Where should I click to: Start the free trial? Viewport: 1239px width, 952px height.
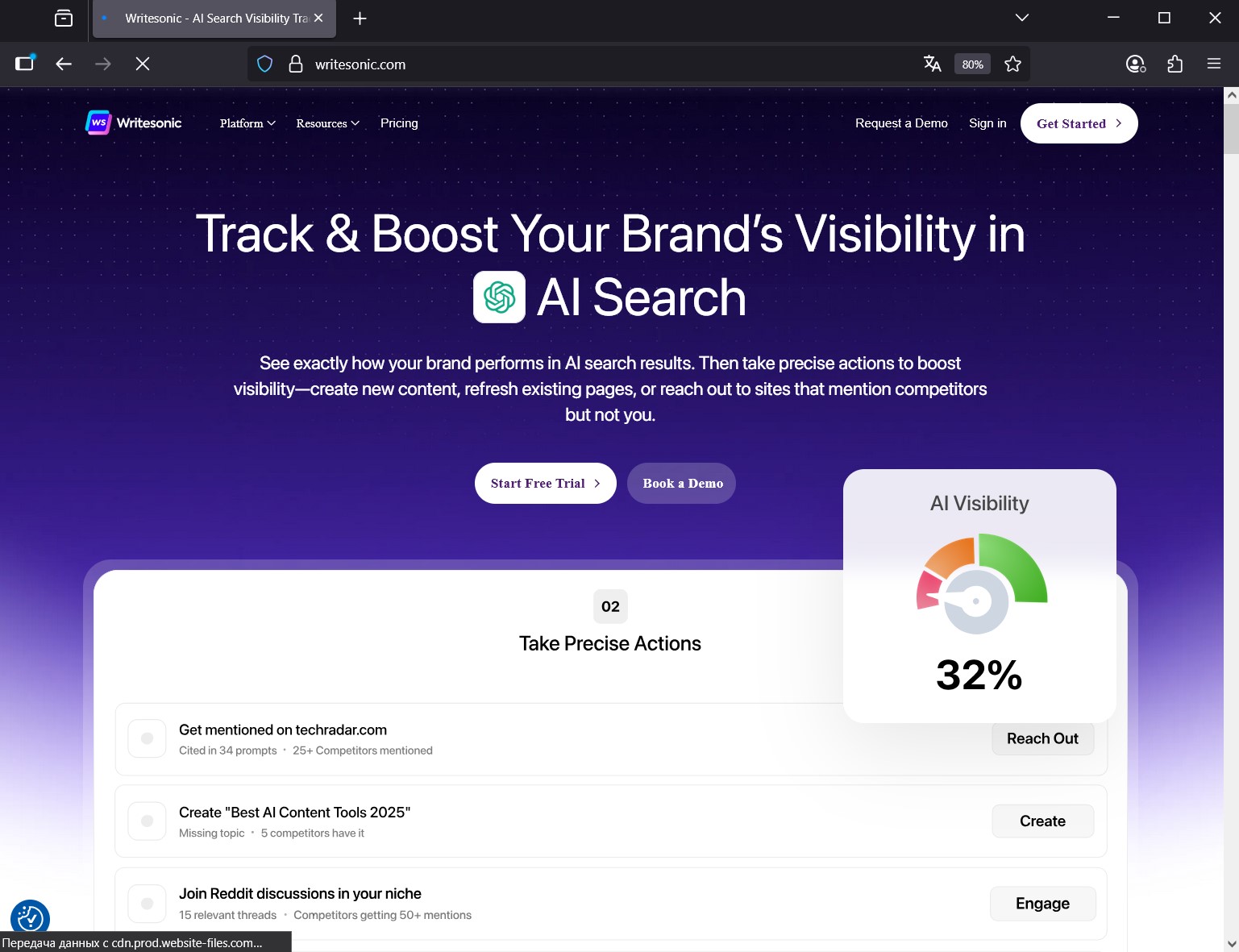point(545,484)
